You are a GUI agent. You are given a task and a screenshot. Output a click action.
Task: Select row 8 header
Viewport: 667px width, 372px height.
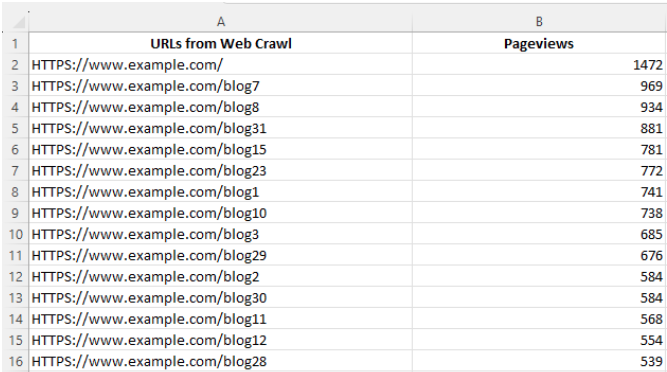click(x=15, y=192)
